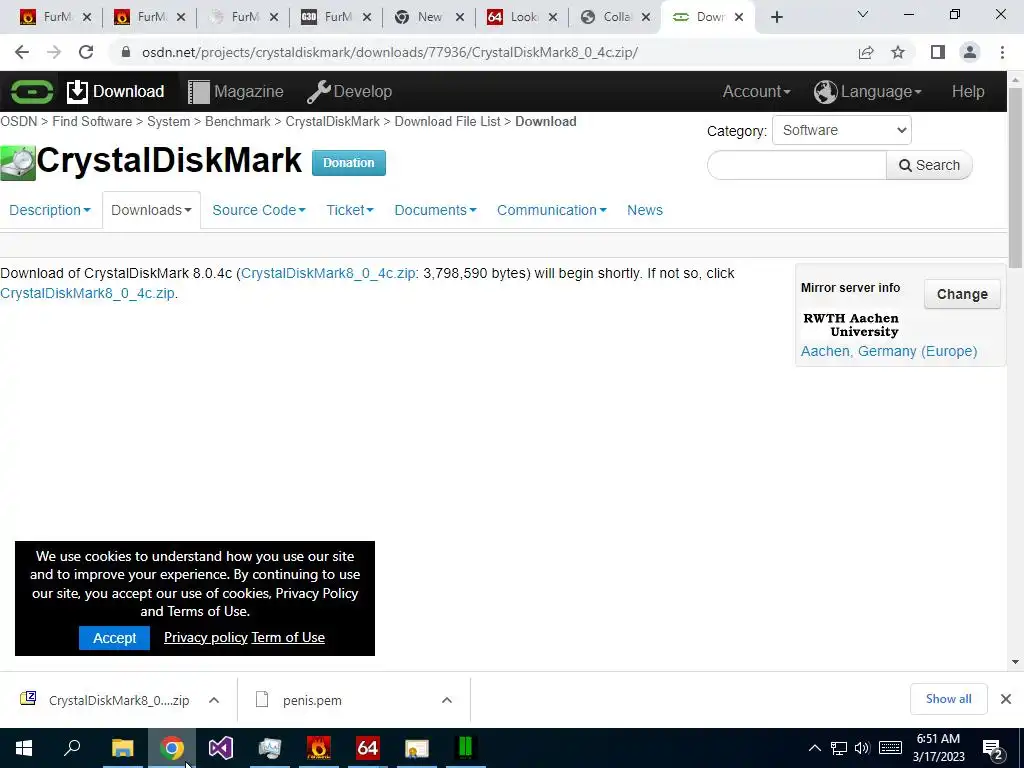
Task: Click the Search button
Action: 929,165
